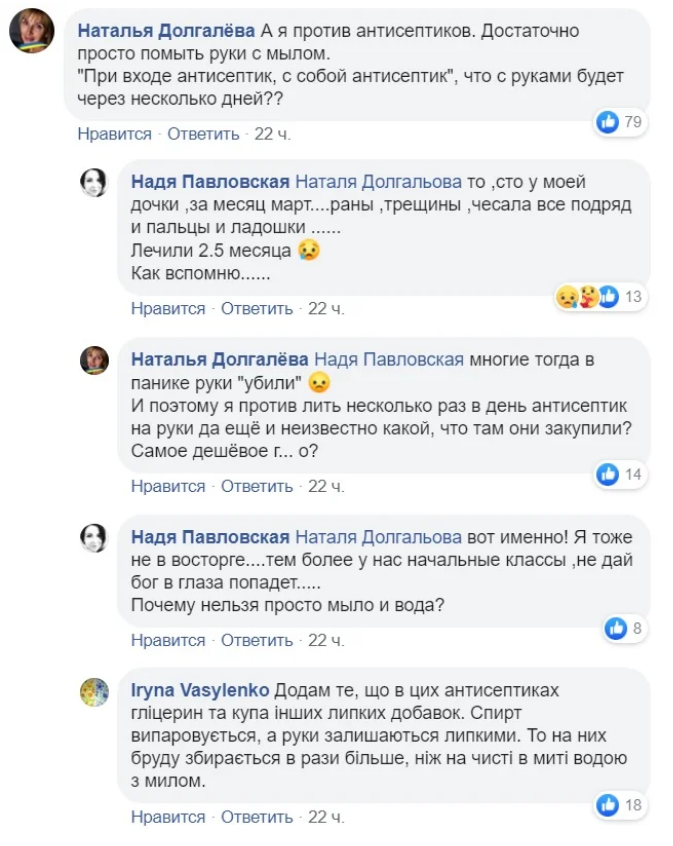Open the tagged Надя Павловская mention link
This screenshot has height=846, width=673.
click(x=389, y=360)
